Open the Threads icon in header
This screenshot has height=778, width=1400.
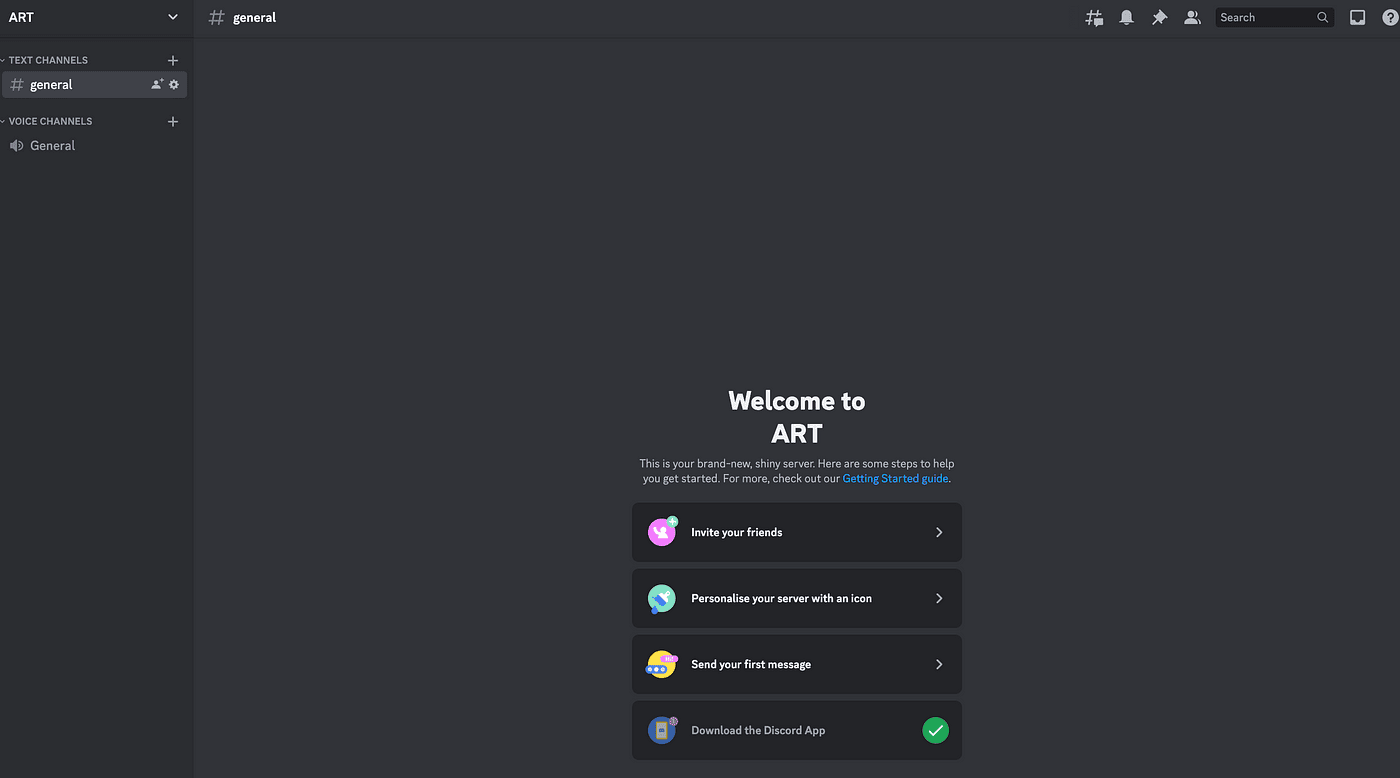(x=1094, y=17)
